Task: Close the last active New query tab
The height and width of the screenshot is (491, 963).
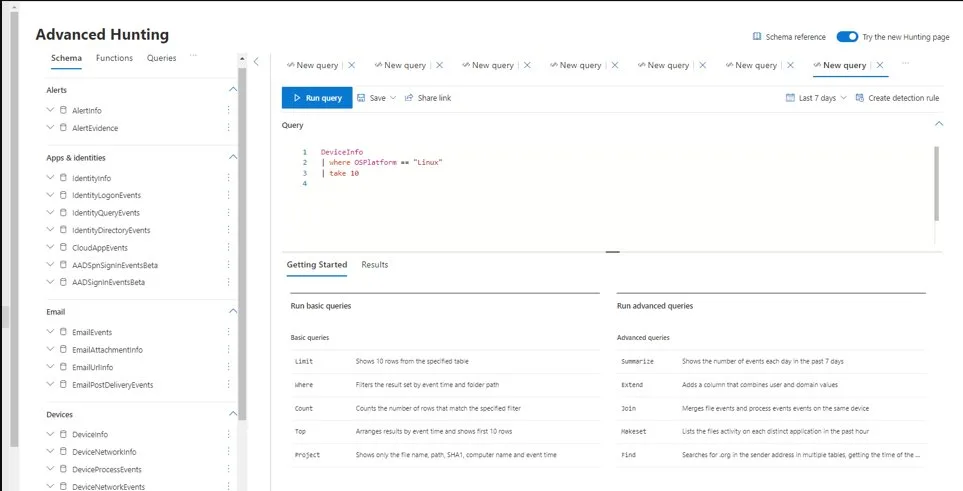Action: (880, 65)
